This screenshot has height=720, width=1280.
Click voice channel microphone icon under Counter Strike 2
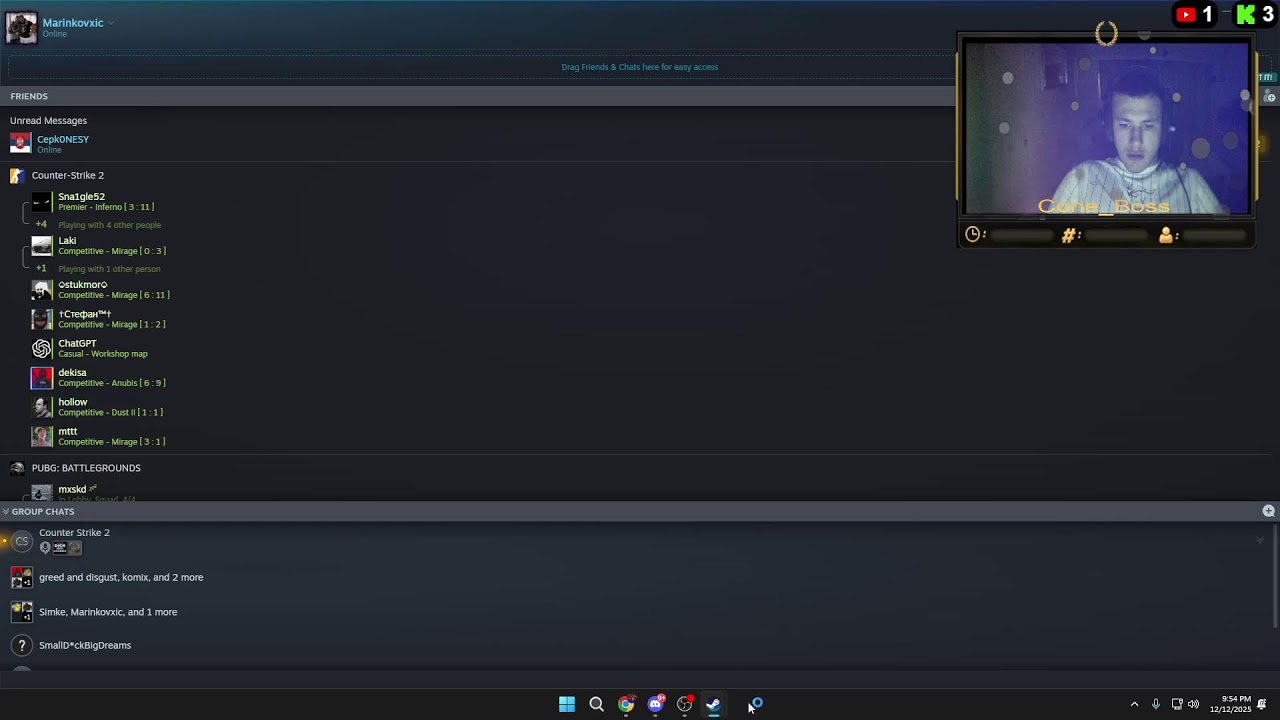45,548
